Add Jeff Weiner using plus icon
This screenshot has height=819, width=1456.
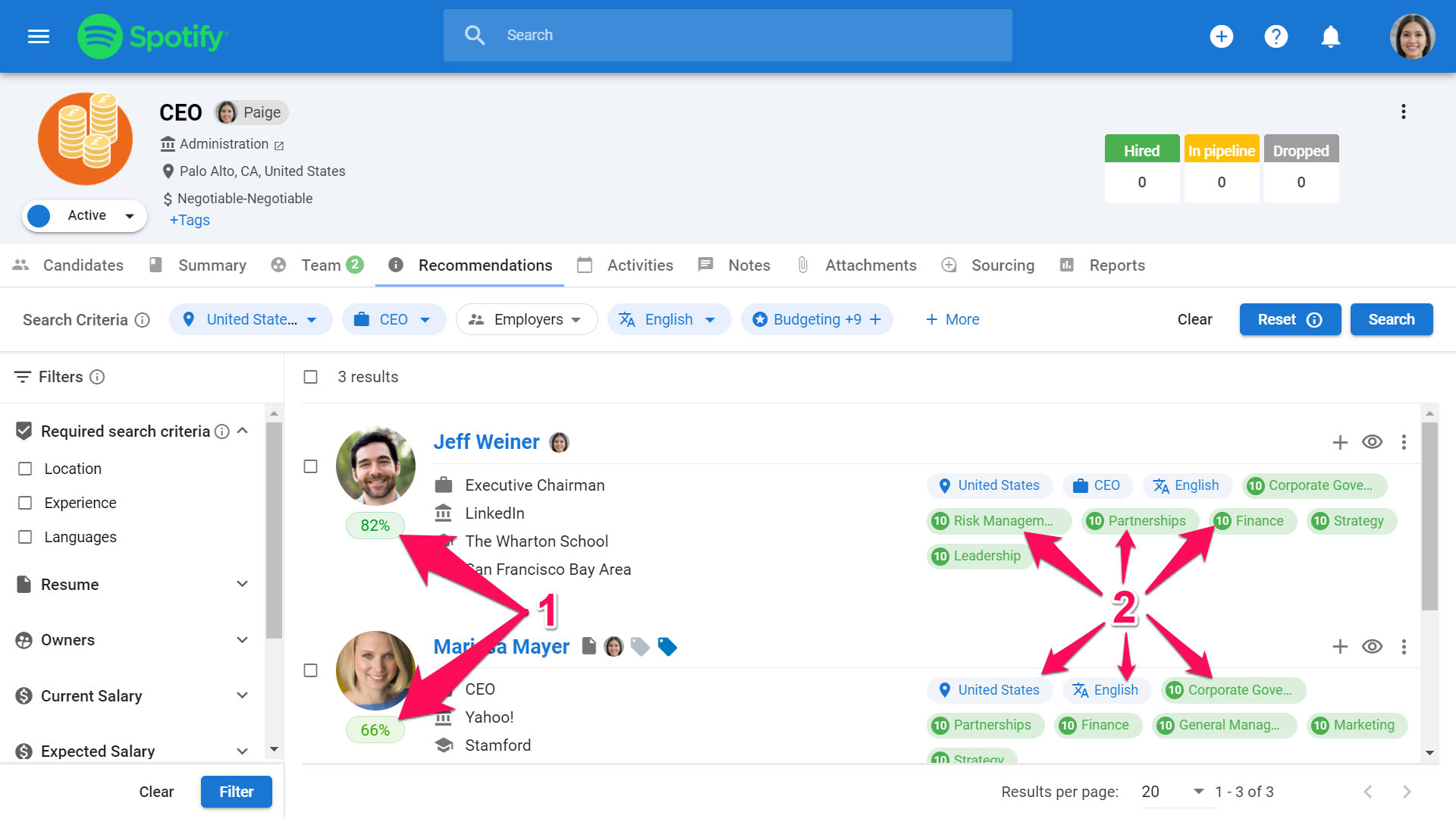pos(1340,442)
